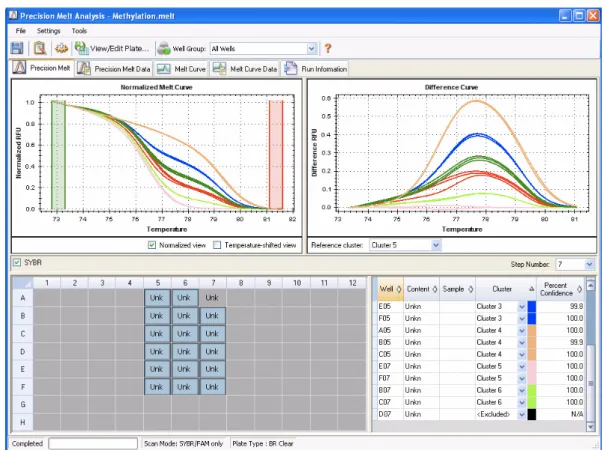
Task: Click black color swatch for well D07
Action: 532,414
